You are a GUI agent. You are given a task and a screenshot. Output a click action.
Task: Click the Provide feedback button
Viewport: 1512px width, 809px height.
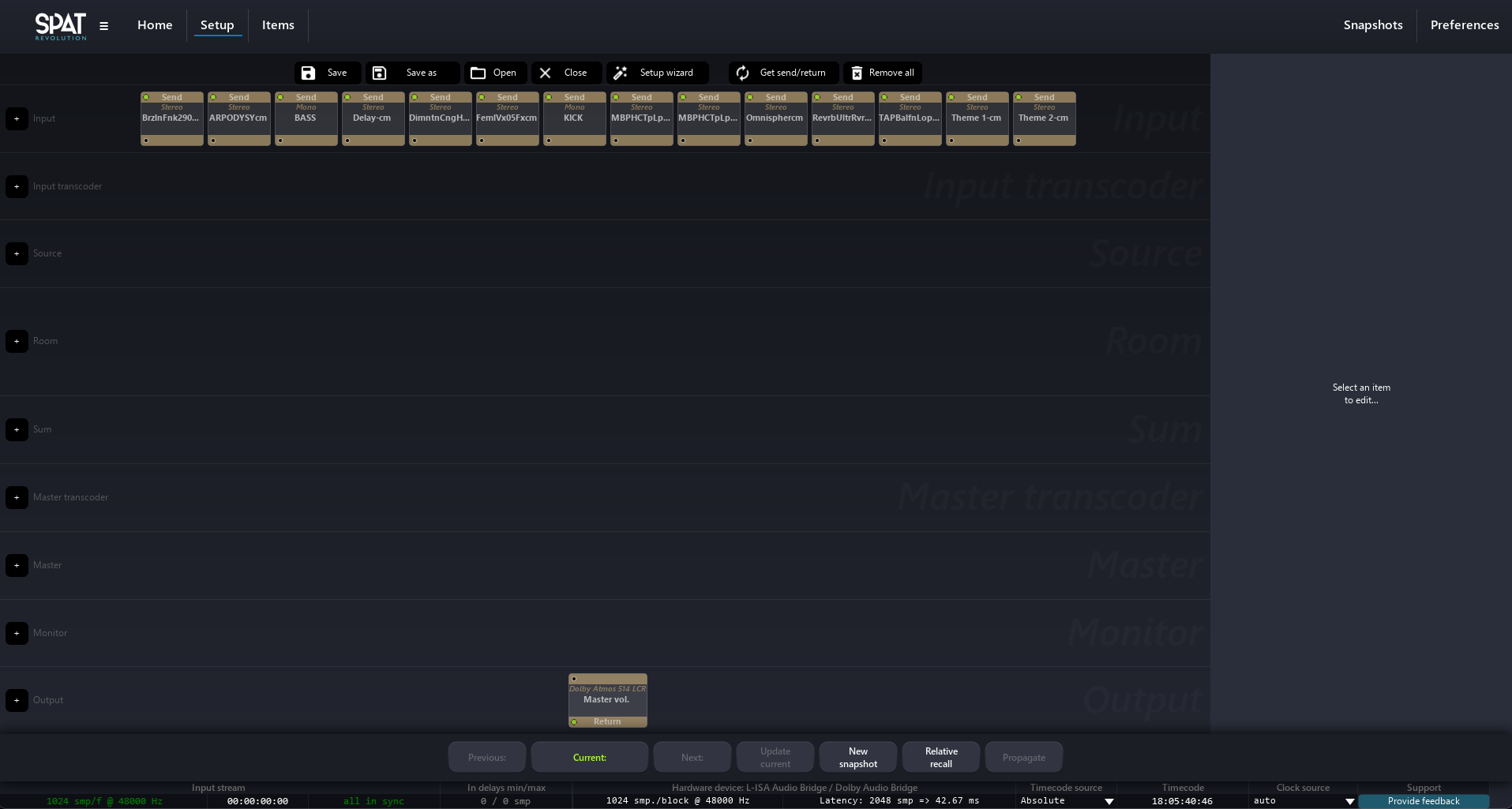(x=1423, y=801)
